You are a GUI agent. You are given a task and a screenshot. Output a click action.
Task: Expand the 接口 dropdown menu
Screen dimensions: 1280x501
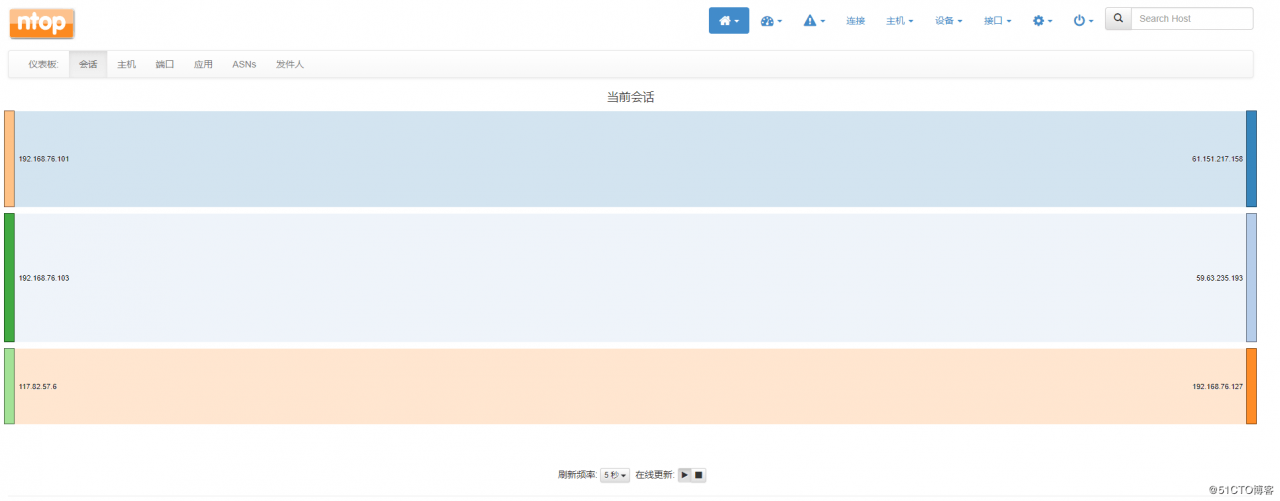997,21
